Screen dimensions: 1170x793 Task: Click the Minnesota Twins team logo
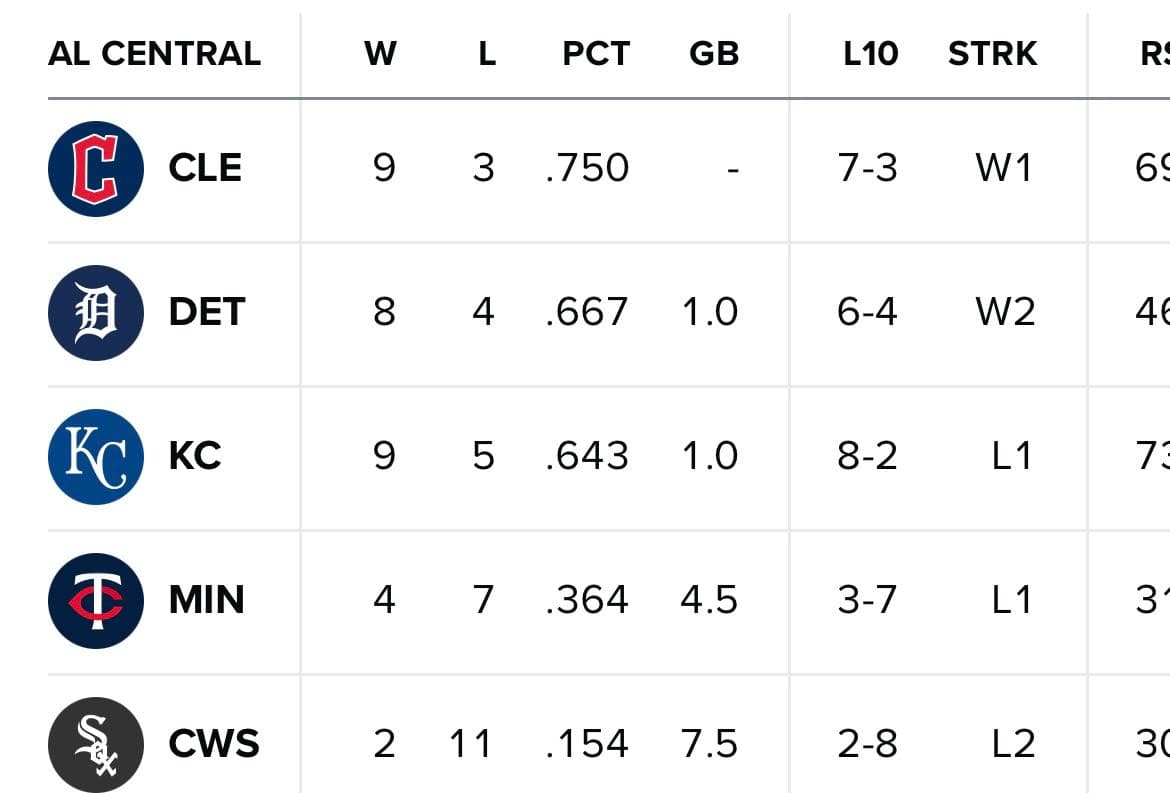96,601
